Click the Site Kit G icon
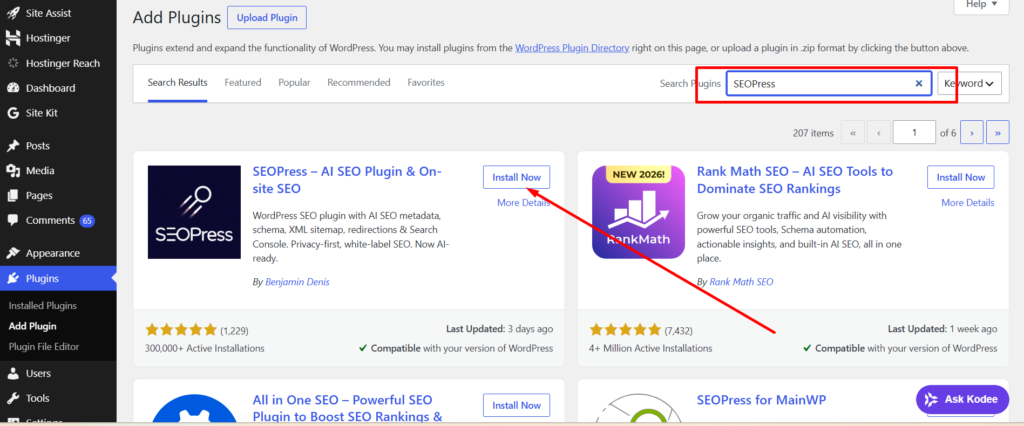Viewport: 1024px width, 426px height. (x=12, y=113)
